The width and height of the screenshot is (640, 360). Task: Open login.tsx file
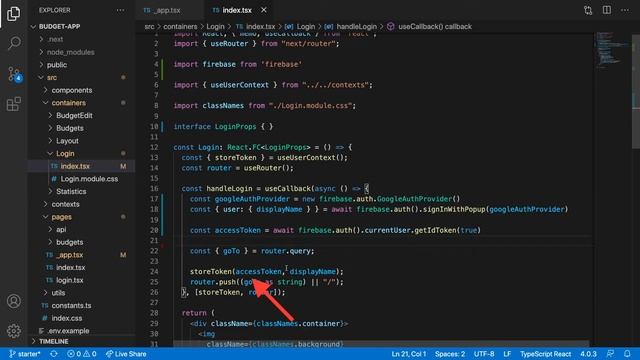click(82, 280)
